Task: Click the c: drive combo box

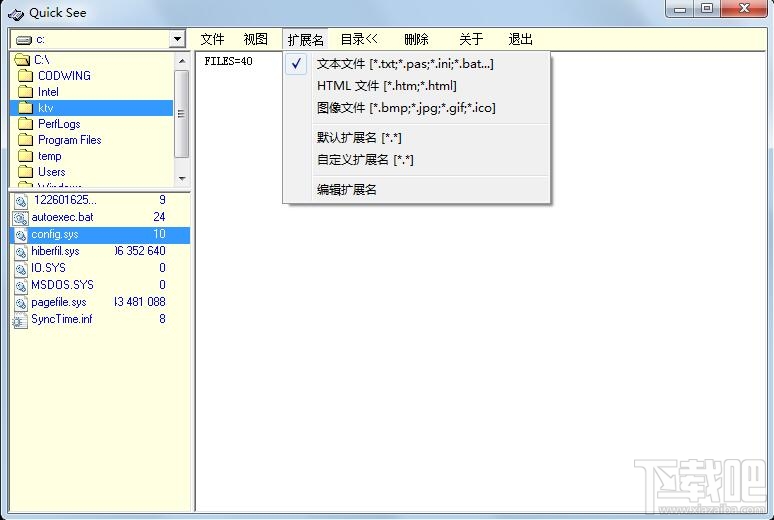Action: 98,39
